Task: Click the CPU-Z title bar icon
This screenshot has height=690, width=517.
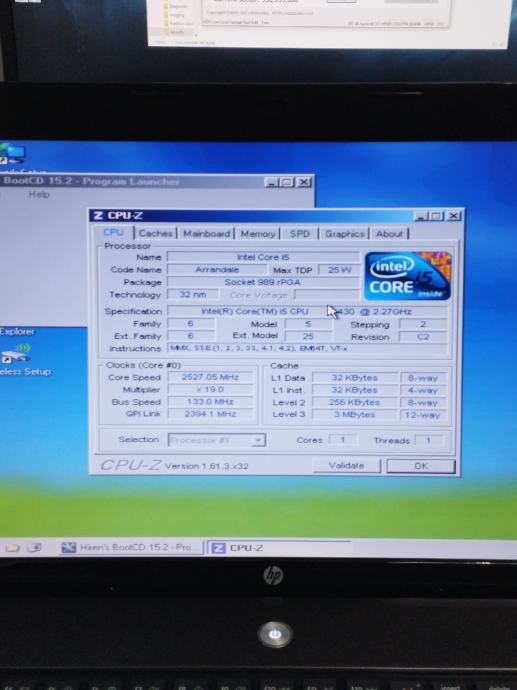Action: click(98, 215)
